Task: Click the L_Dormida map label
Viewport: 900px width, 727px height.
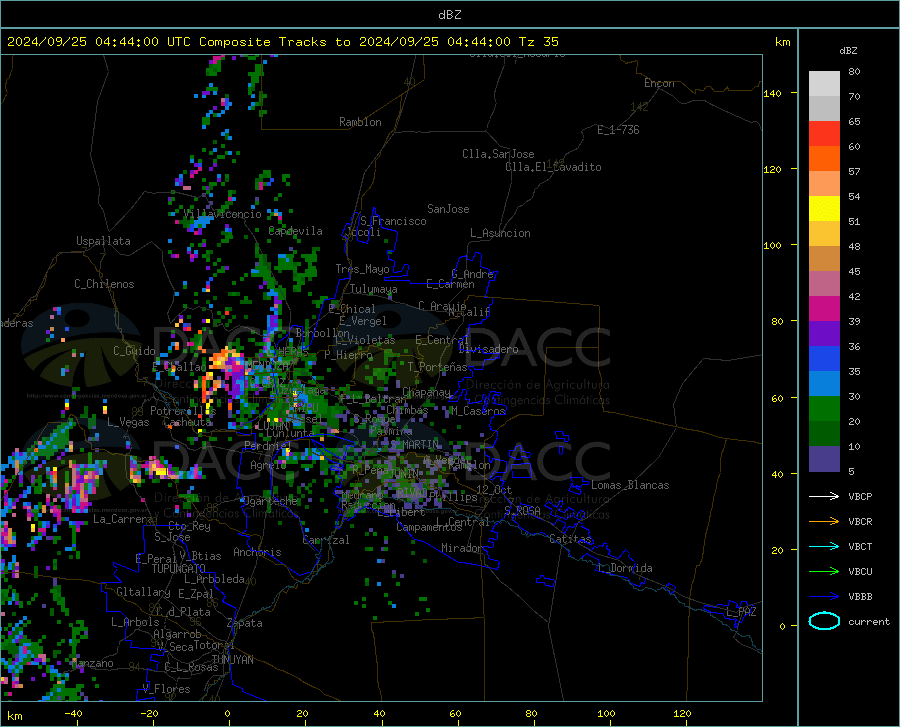Action: tap(624, 568)
